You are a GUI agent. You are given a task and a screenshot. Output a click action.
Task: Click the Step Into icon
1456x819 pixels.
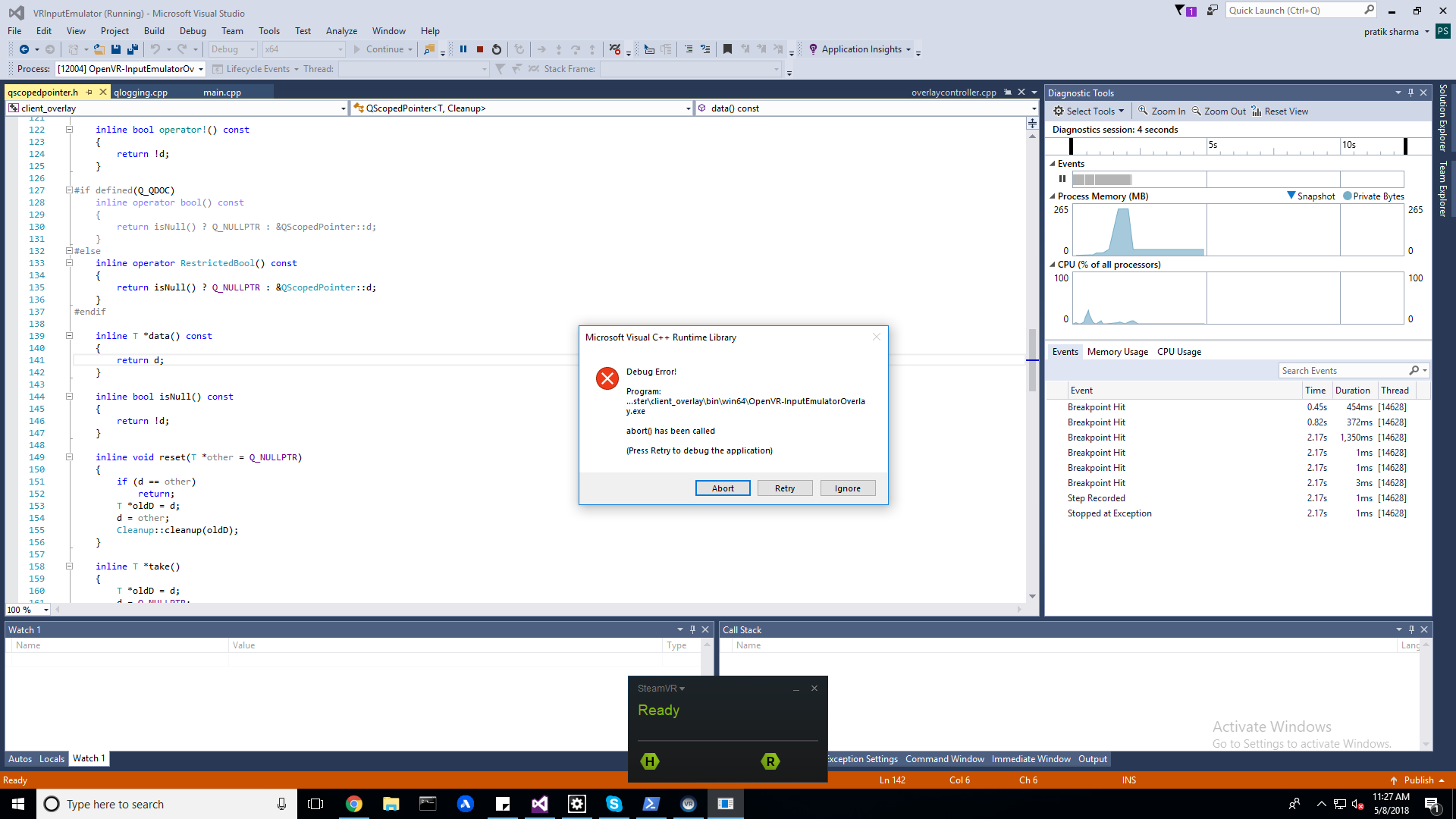click(x=559, y=49)
